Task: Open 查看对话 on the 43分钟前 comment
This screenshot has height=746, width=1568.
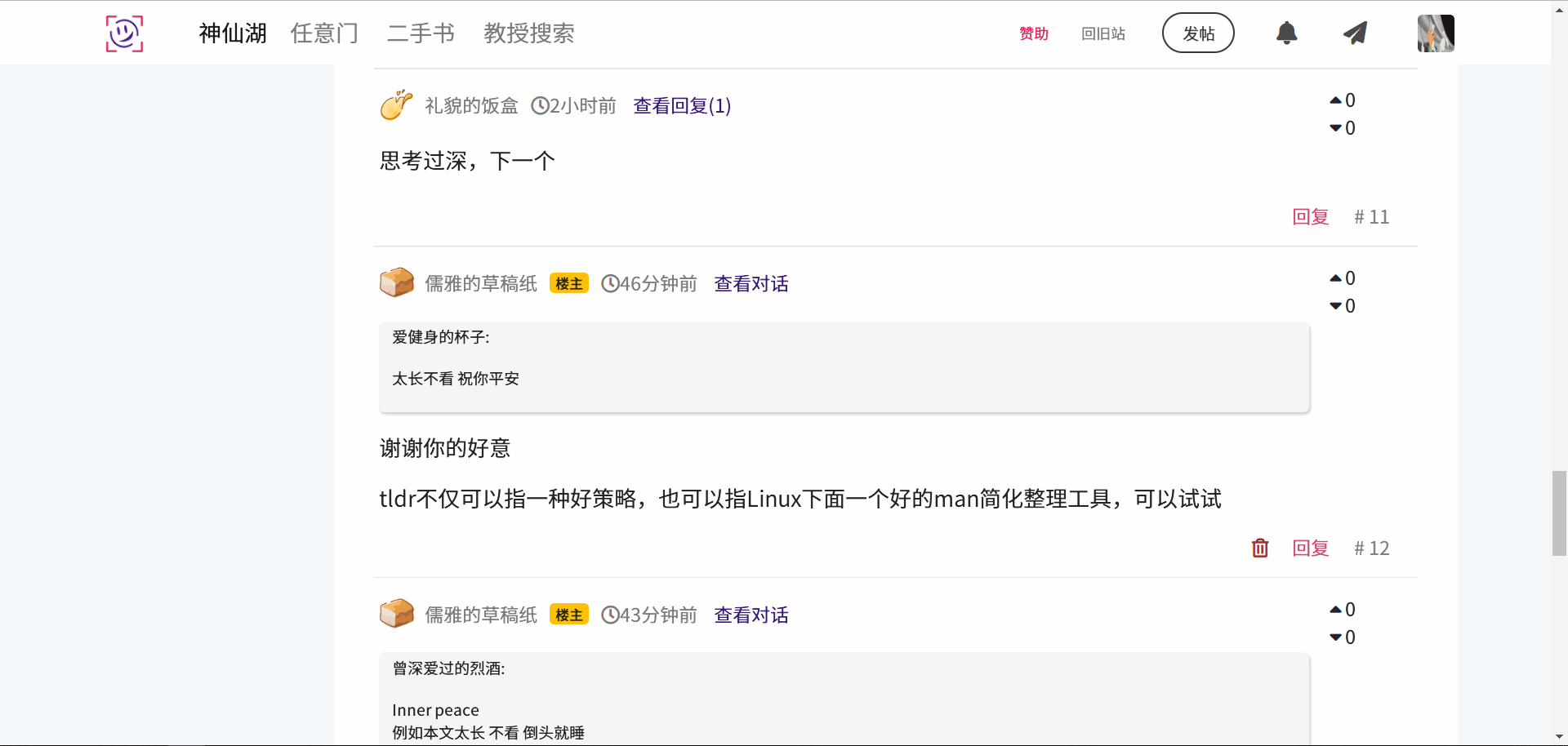Action: (751, 615)
